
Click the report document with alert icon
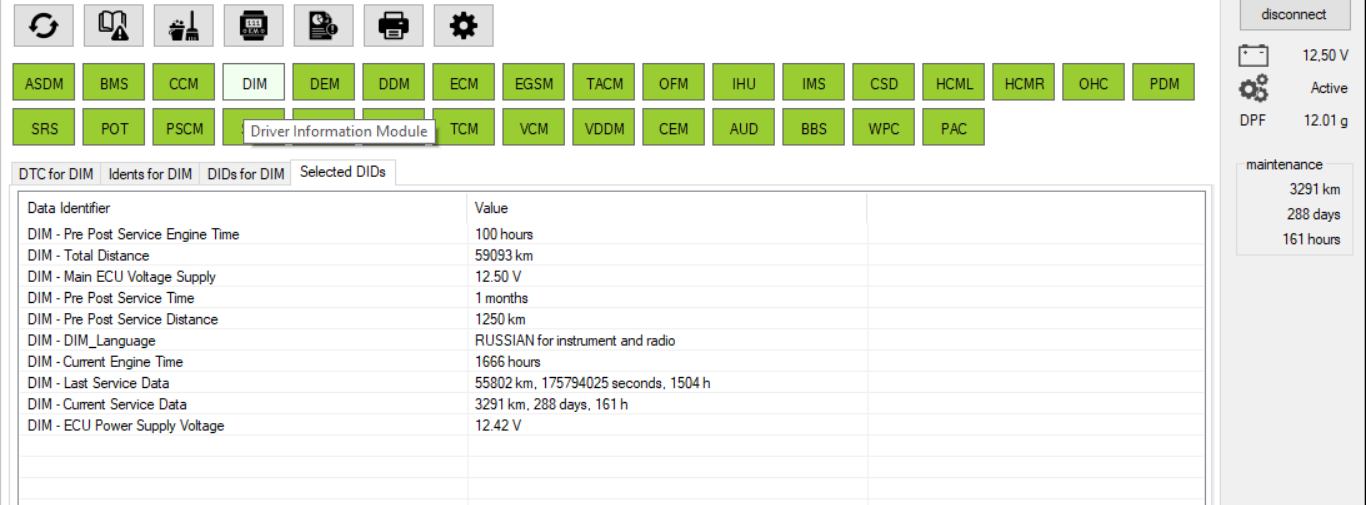[324, 26]
